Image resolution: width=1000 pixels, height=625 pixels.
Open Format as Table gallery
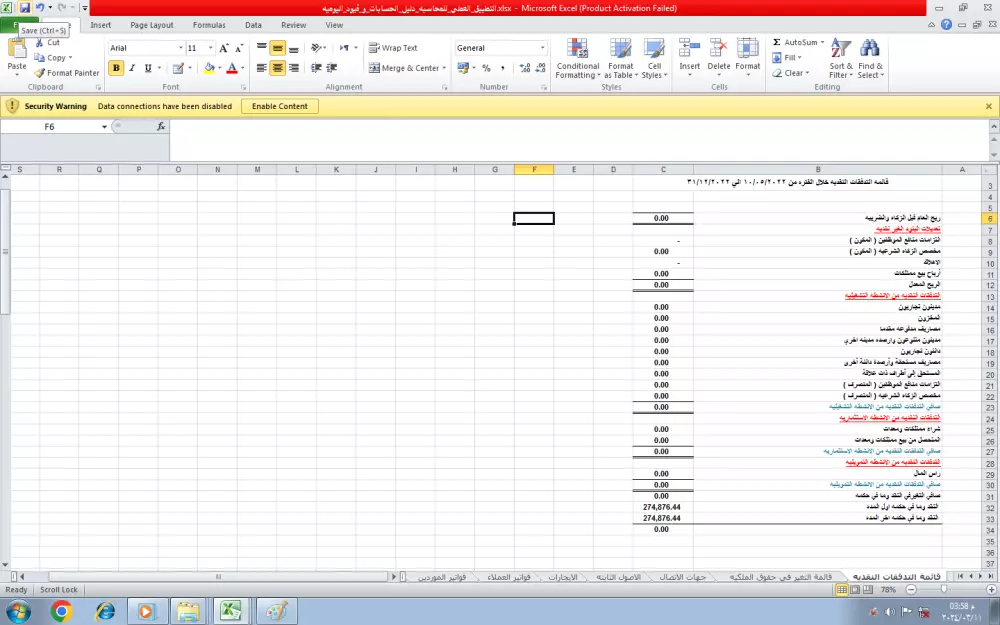621,59
